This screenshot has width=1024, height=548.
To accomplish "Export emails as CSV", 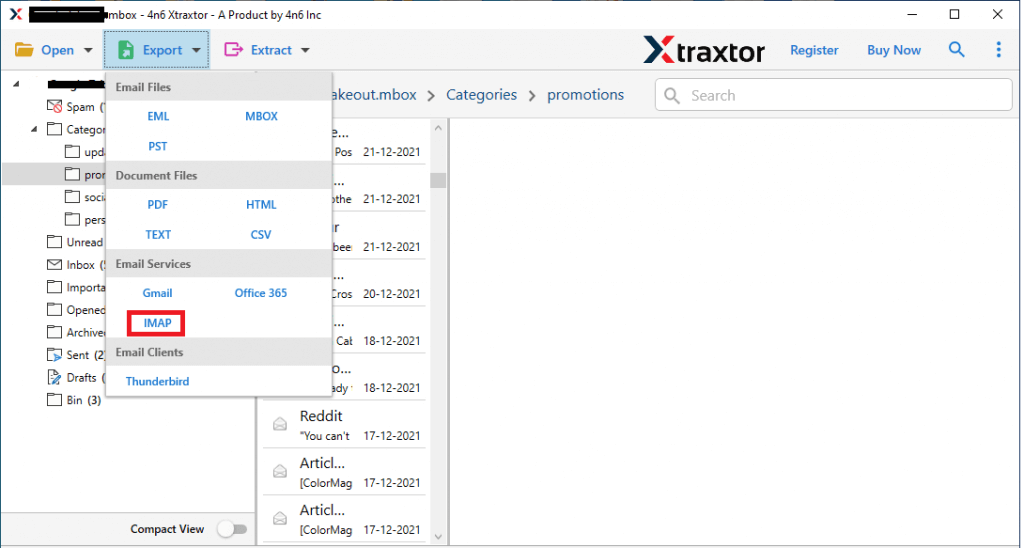I will click(261, 234).
